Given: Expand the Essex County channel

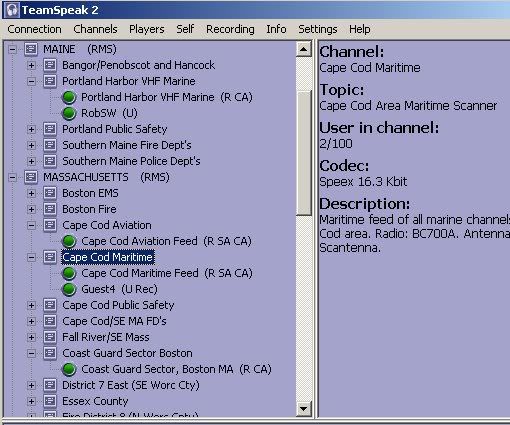Looking at the screenshot, I should pyautogui.click(x=31, y=401).
